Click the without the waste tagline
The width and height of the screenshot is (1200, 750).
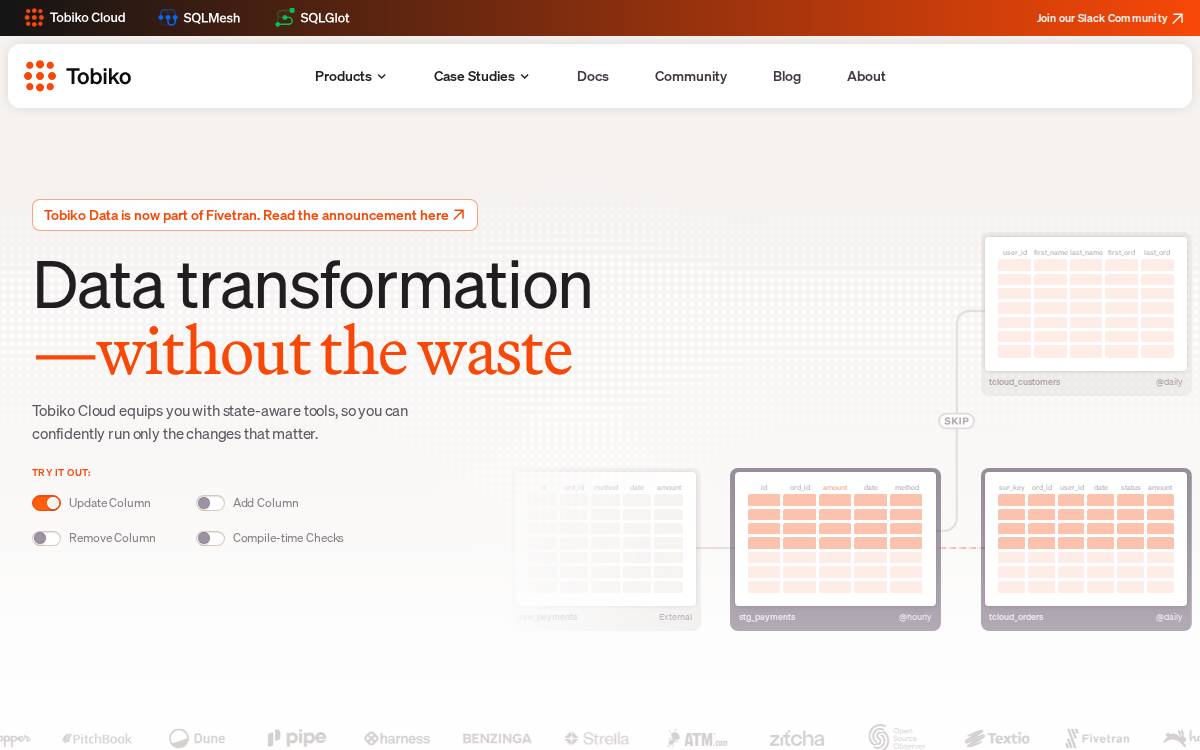(302, 351)
